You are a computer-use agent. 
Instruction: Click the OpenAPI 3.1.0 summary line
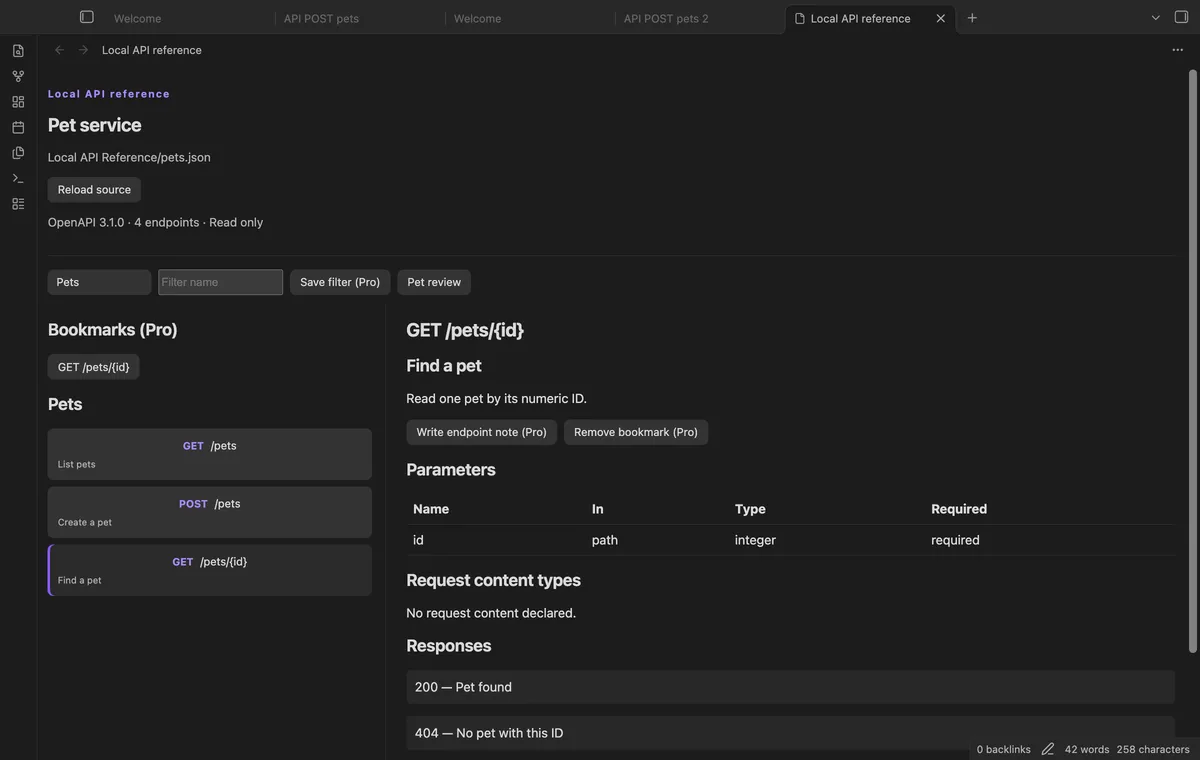(x=155, y=222)
